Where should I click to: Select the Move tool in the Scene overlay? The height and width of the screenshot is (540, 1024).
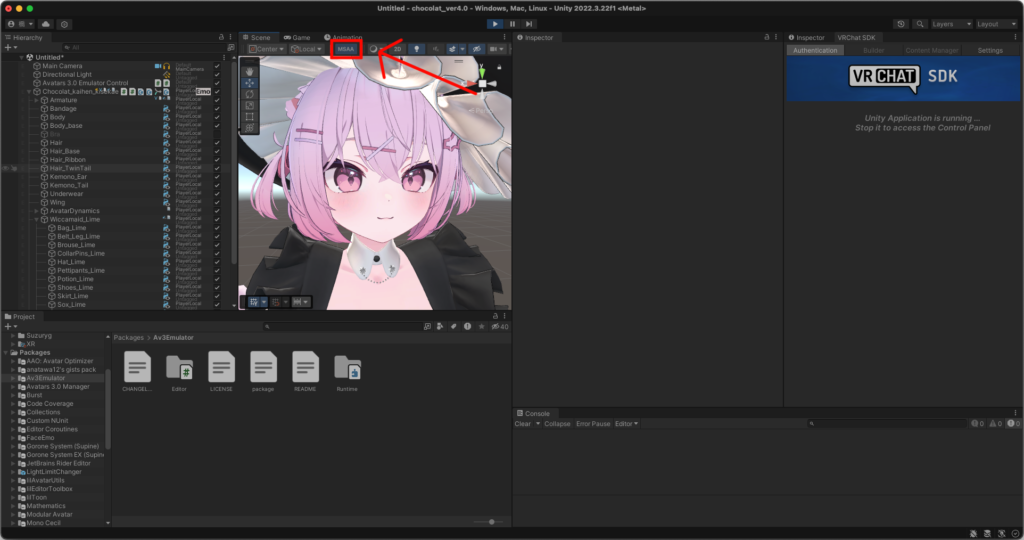(249, 82)
